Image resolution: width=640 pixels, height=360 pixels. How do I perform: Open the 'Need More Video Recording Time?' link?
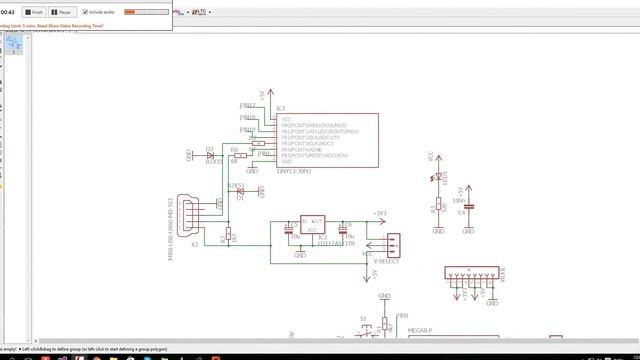tap(70, 26)
